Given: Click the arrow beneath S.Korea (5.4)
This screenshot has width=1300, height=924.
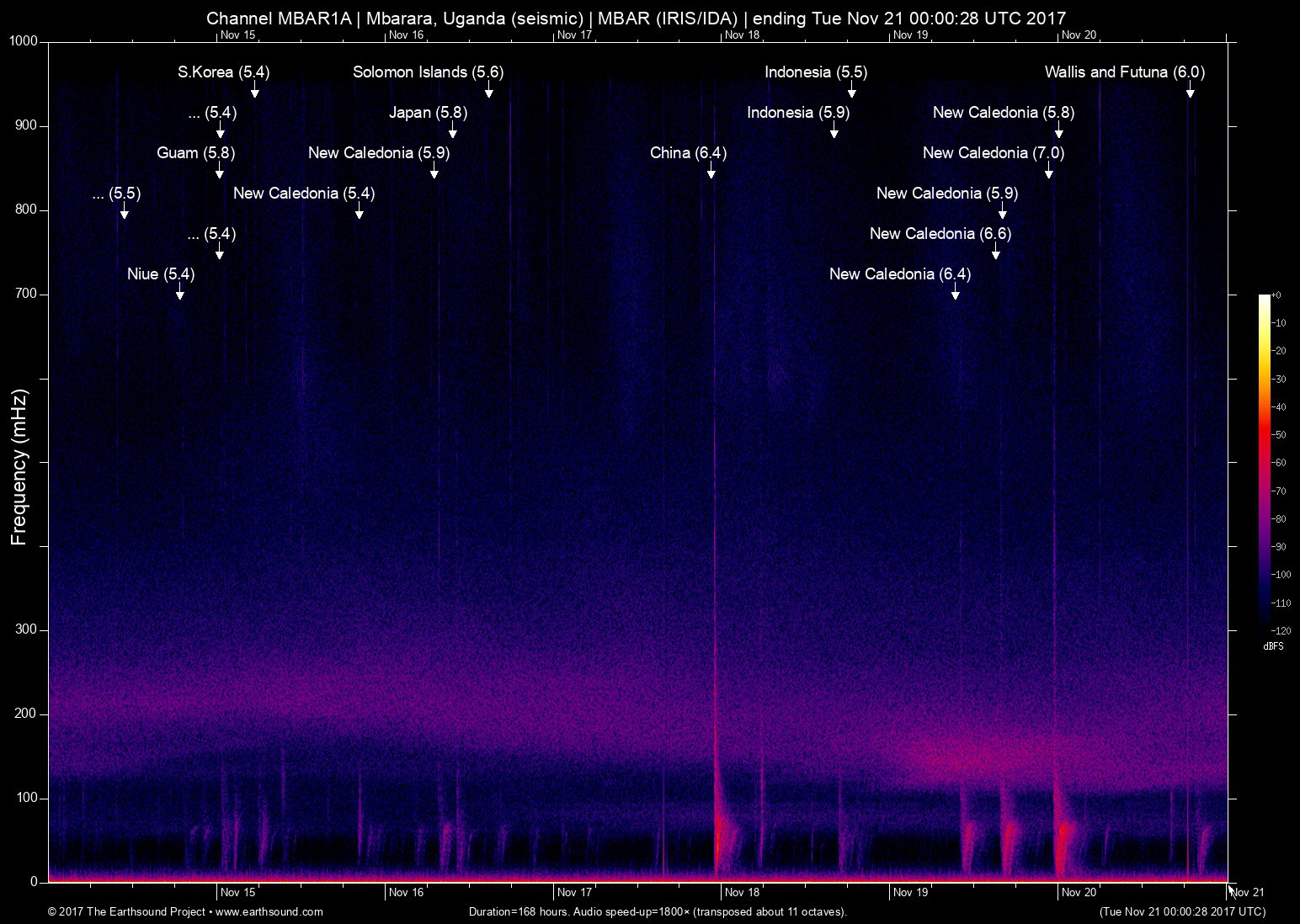Looking at the screenshot, I should click(254, 90).
